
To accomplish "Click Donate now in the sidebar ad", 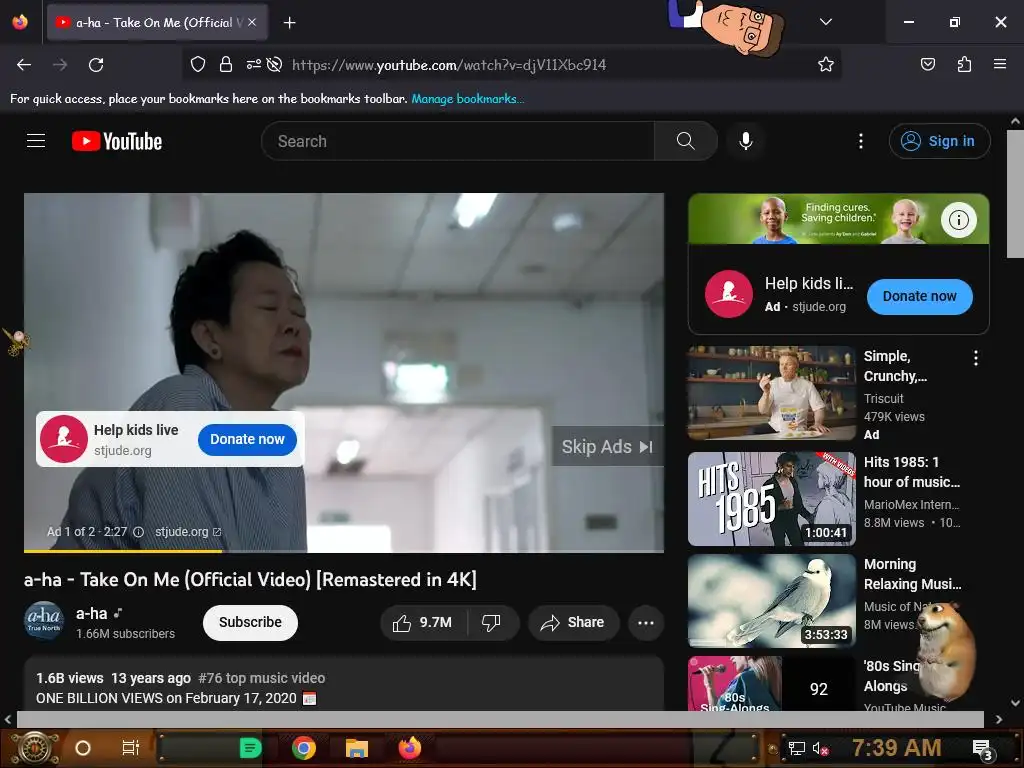I will 920,296.
